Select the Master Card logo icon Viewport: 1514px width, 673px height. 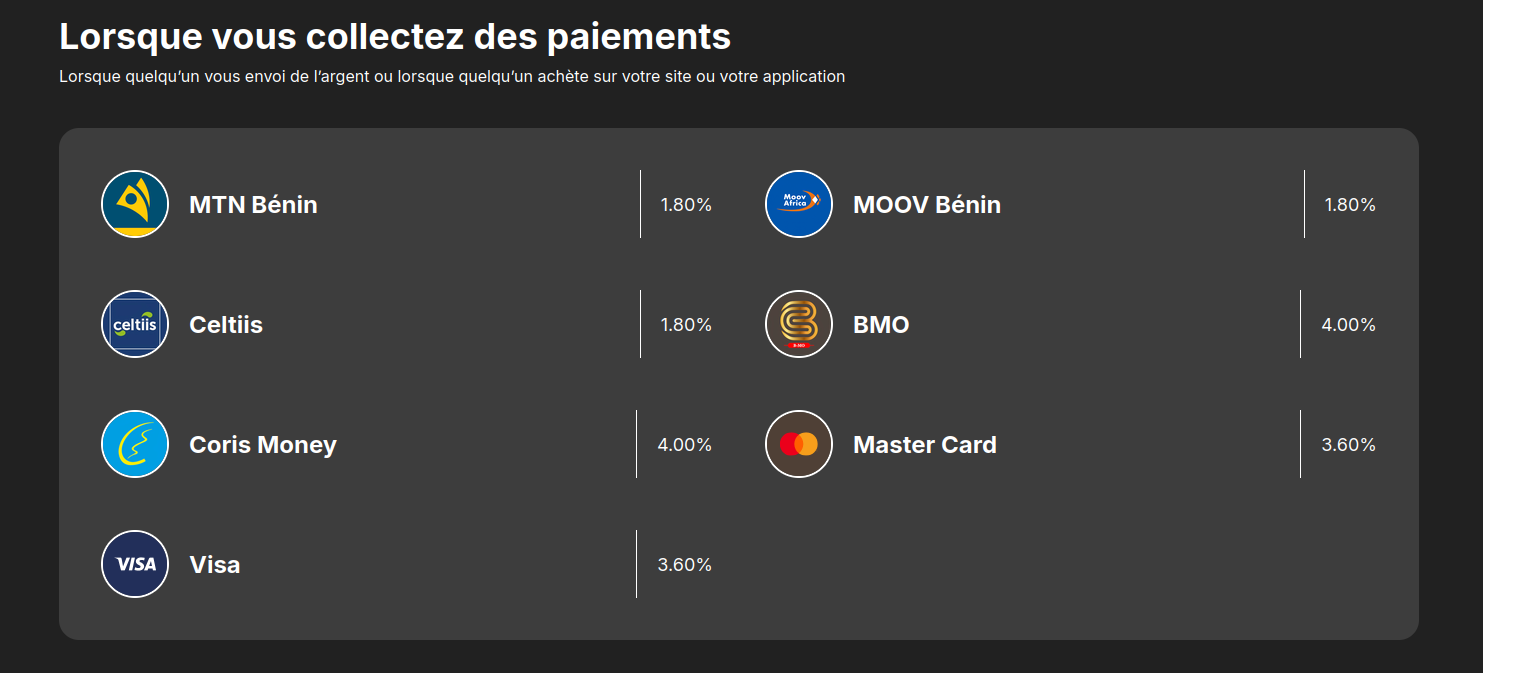pos(799,444)
